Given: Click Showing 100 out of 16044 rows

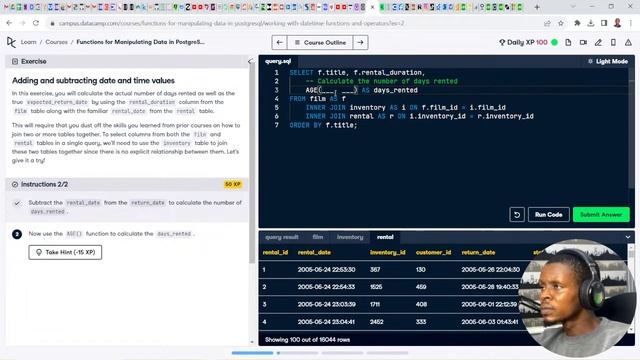Looking at the screenshot, I should pos(307,340).
